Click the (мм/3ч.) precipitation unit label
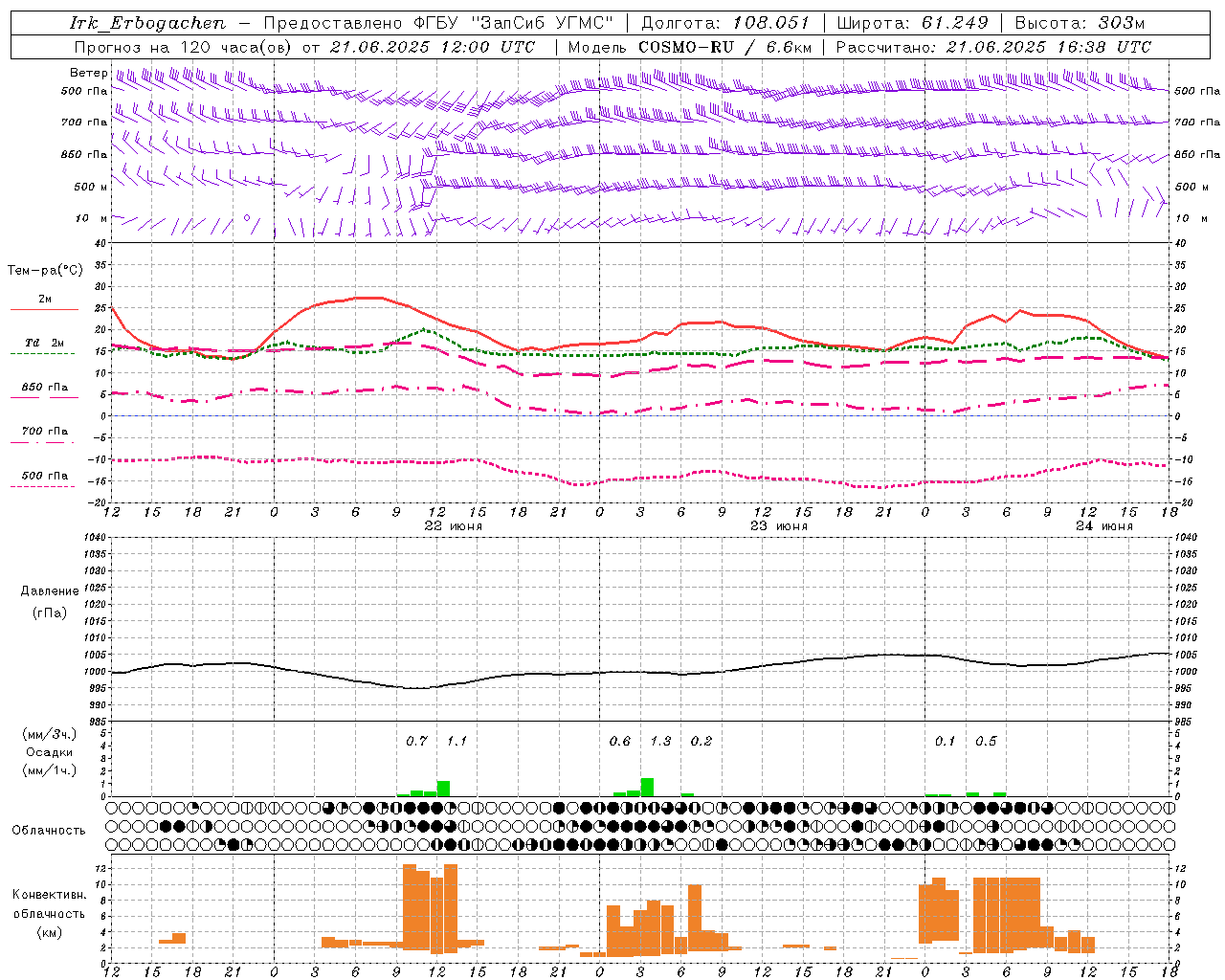Image resolution: width=1225 pixels, height=980 pixels. [50, 735]
